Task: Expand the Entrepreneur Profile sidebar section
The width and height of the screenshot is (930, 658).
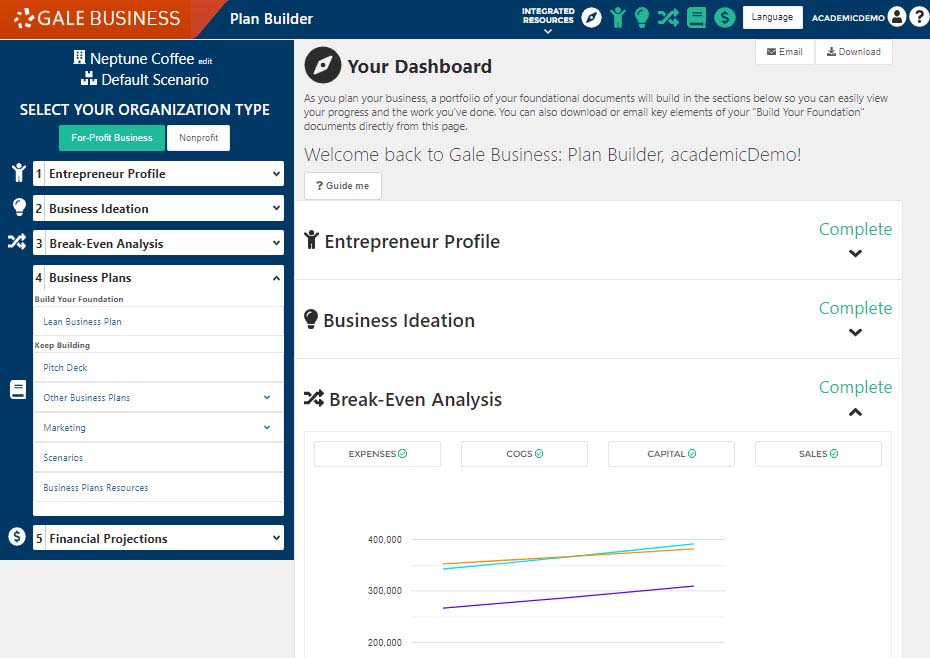Action: [x=158, y=174]
